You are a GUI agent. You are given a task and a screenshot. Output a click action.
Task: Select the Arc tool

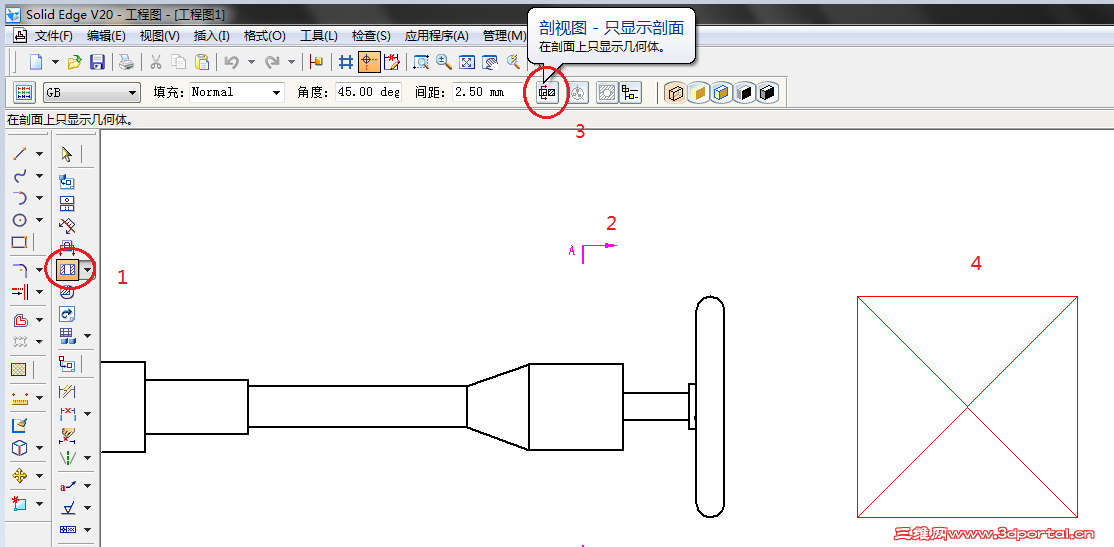tap(20, 197)
